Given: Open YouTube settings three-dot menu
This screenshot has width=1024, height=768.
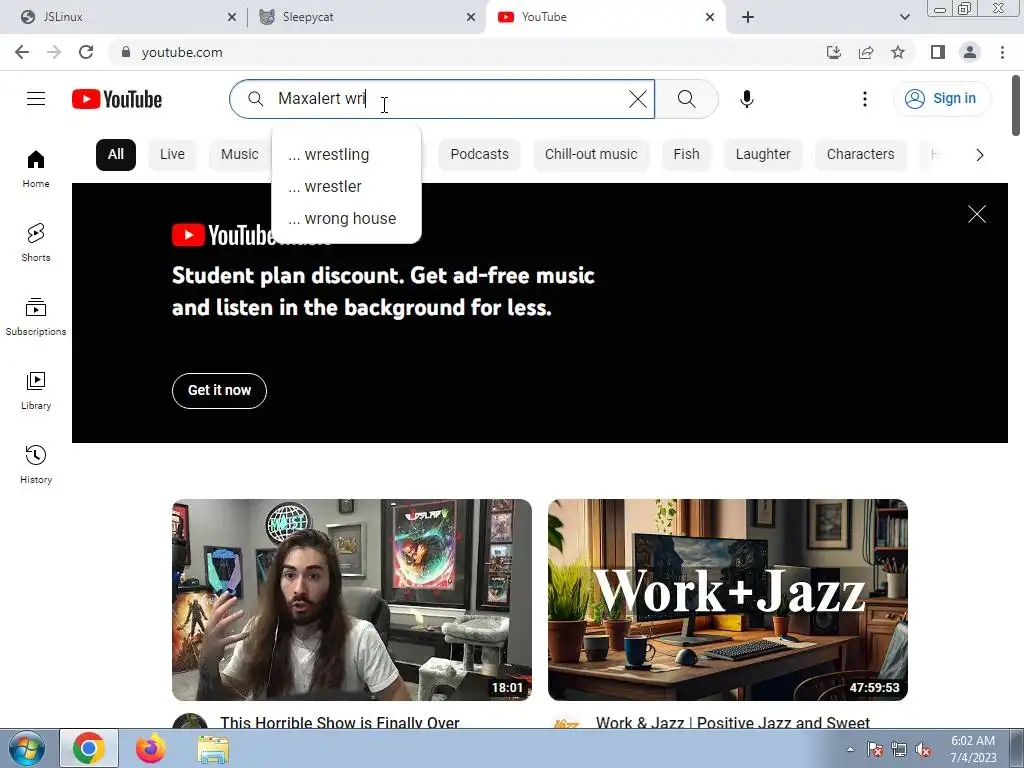Looking at the screenshot, I should (x=865, y=99).
